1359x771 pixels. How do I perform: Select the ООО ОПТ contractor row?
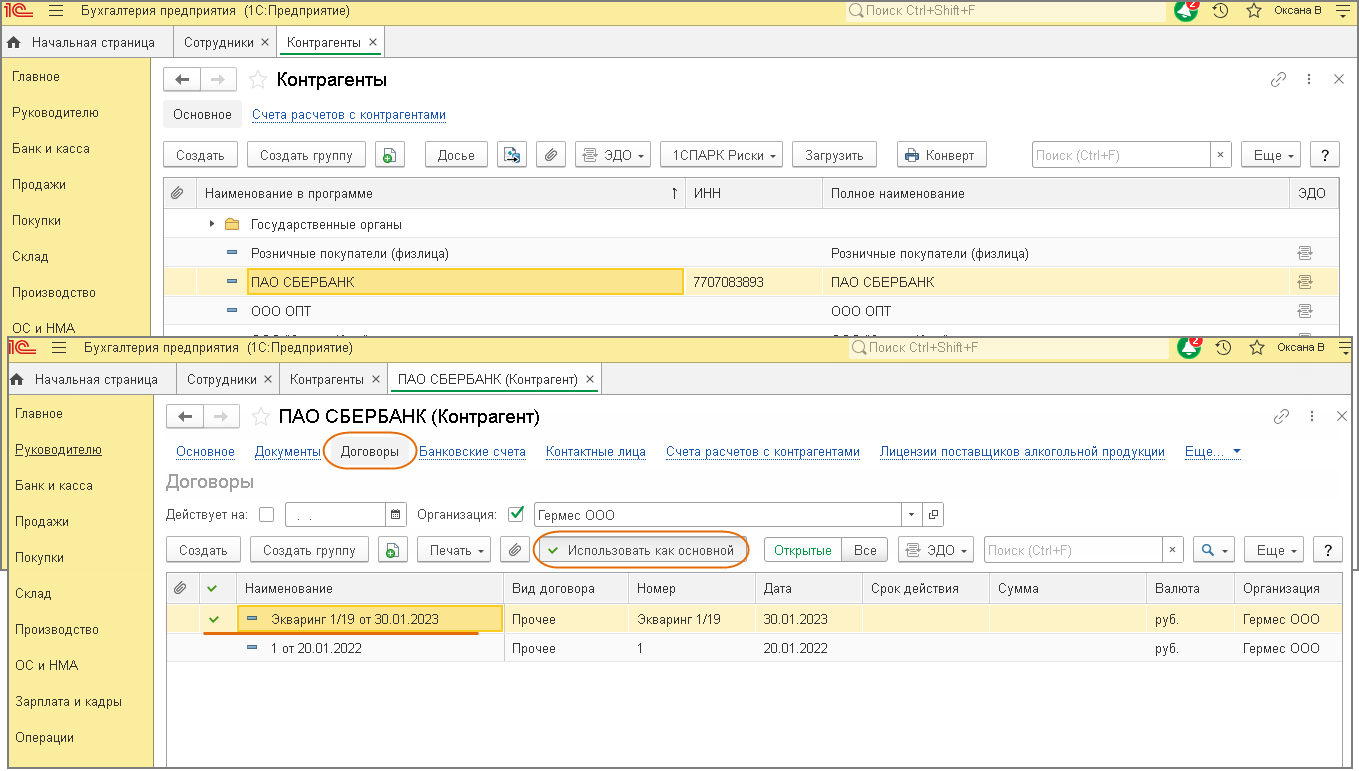751,311
